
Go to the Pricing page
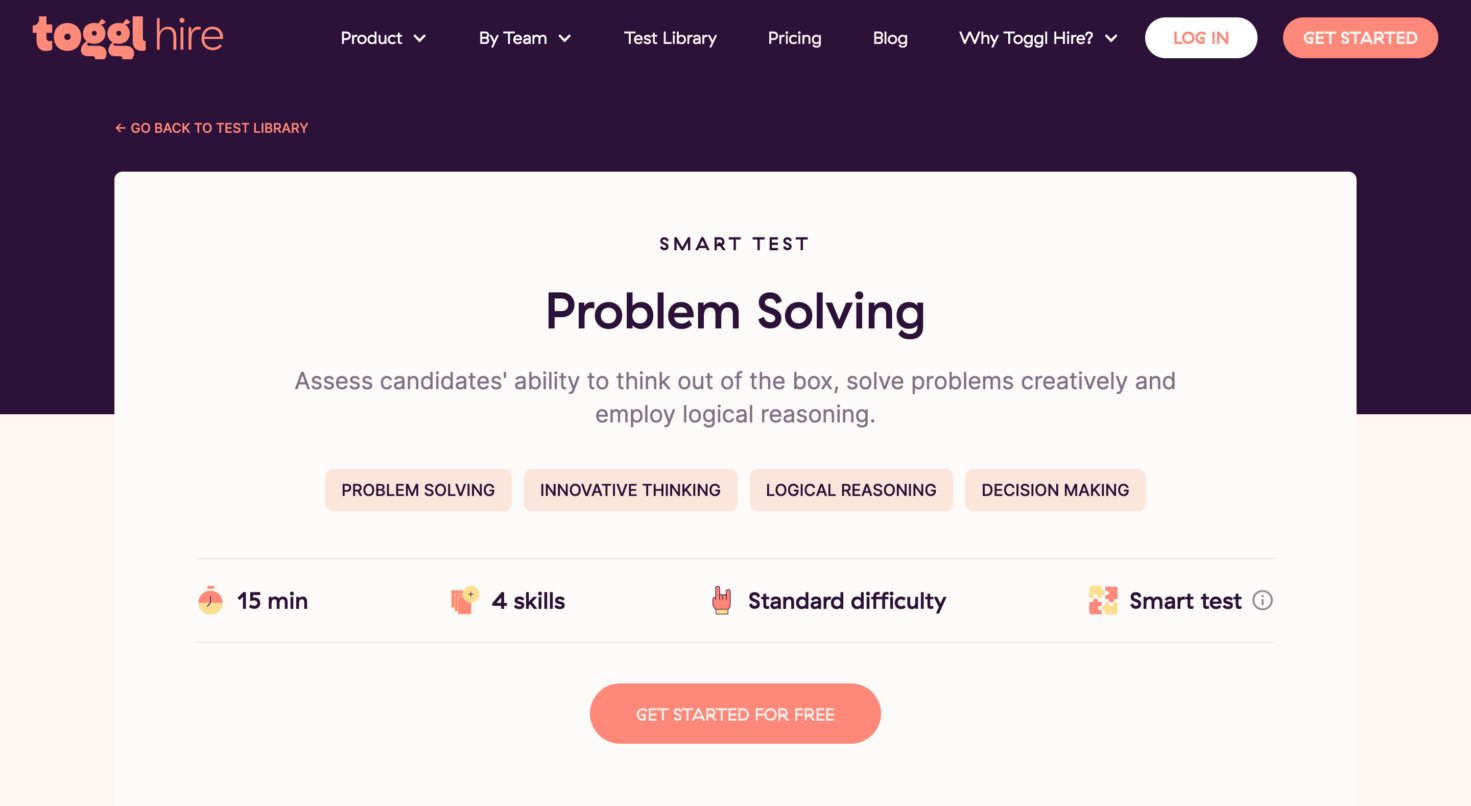tap(794, 37)
